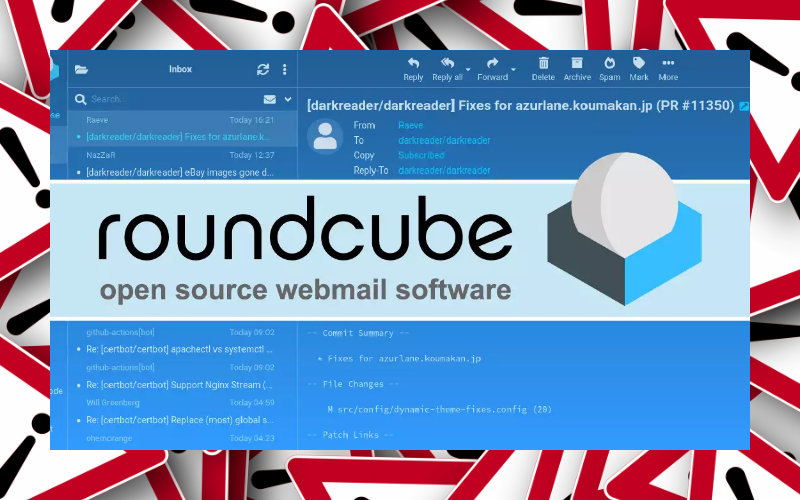The width and height of the screenshot is (800, 500).
Task: Open the Inbox three-dot options menu
Action: click(284, 70)
